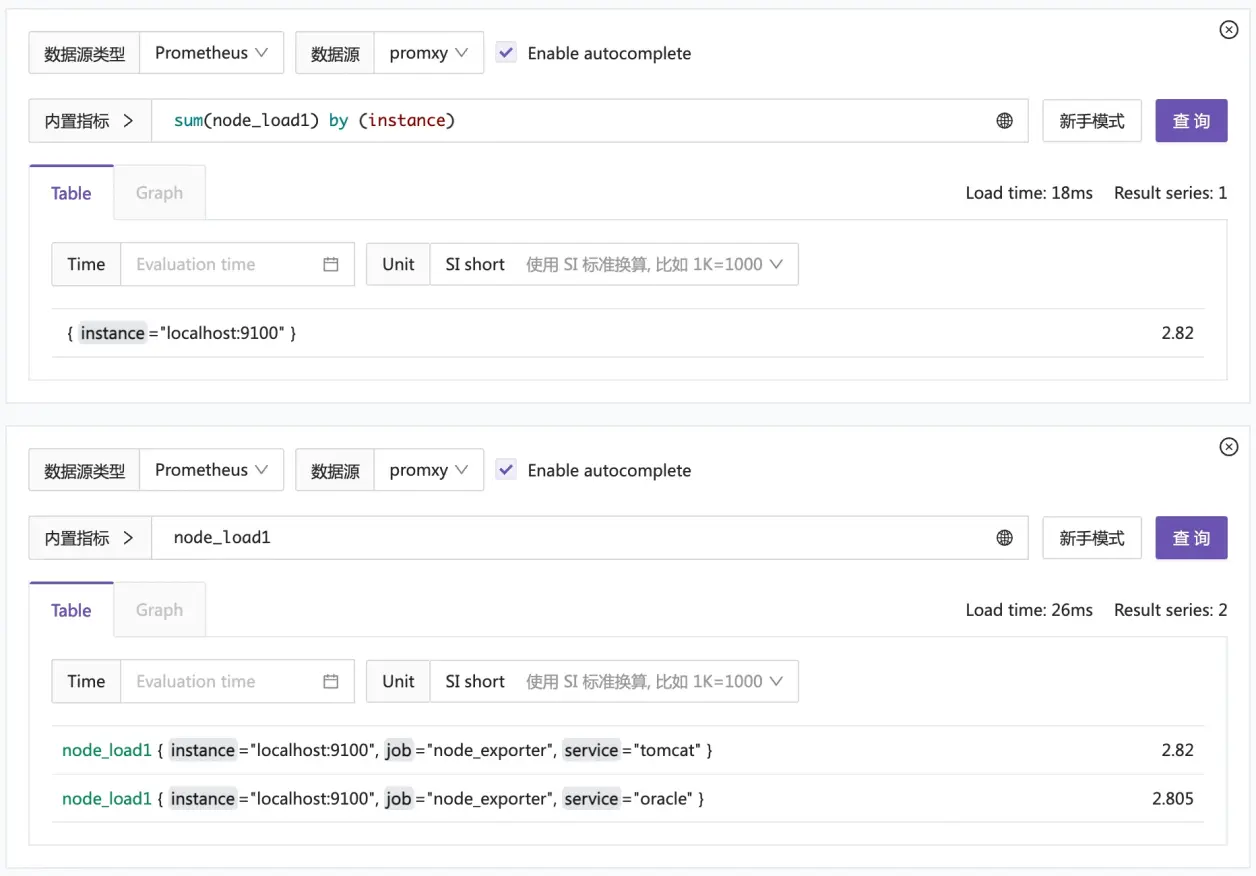This screenshot has height=876, width=1256.
Task: Click the job label in the oracle row
Action: (x=399, y=799)
